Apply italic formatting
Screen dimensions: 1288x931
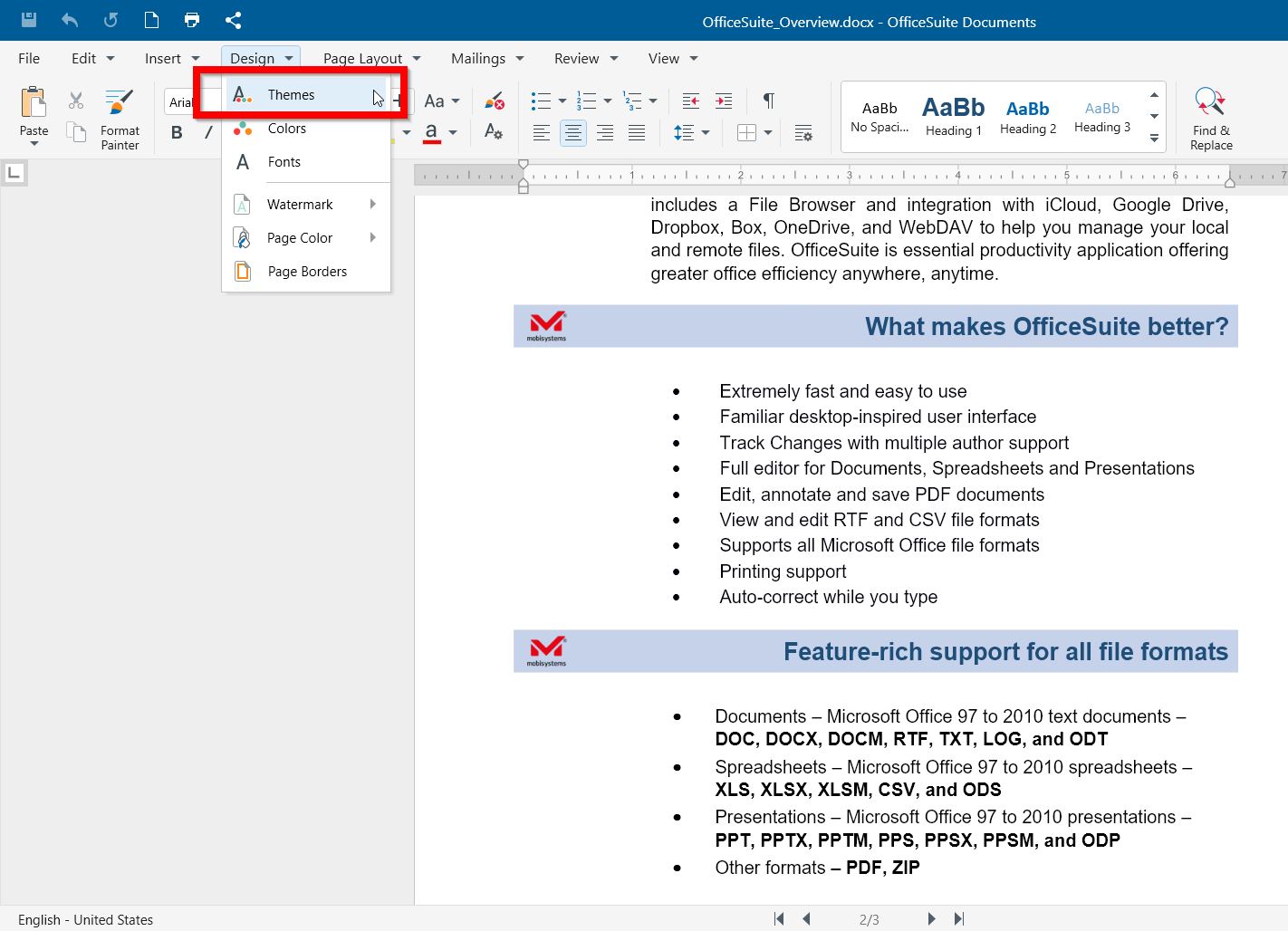point(208,133)
